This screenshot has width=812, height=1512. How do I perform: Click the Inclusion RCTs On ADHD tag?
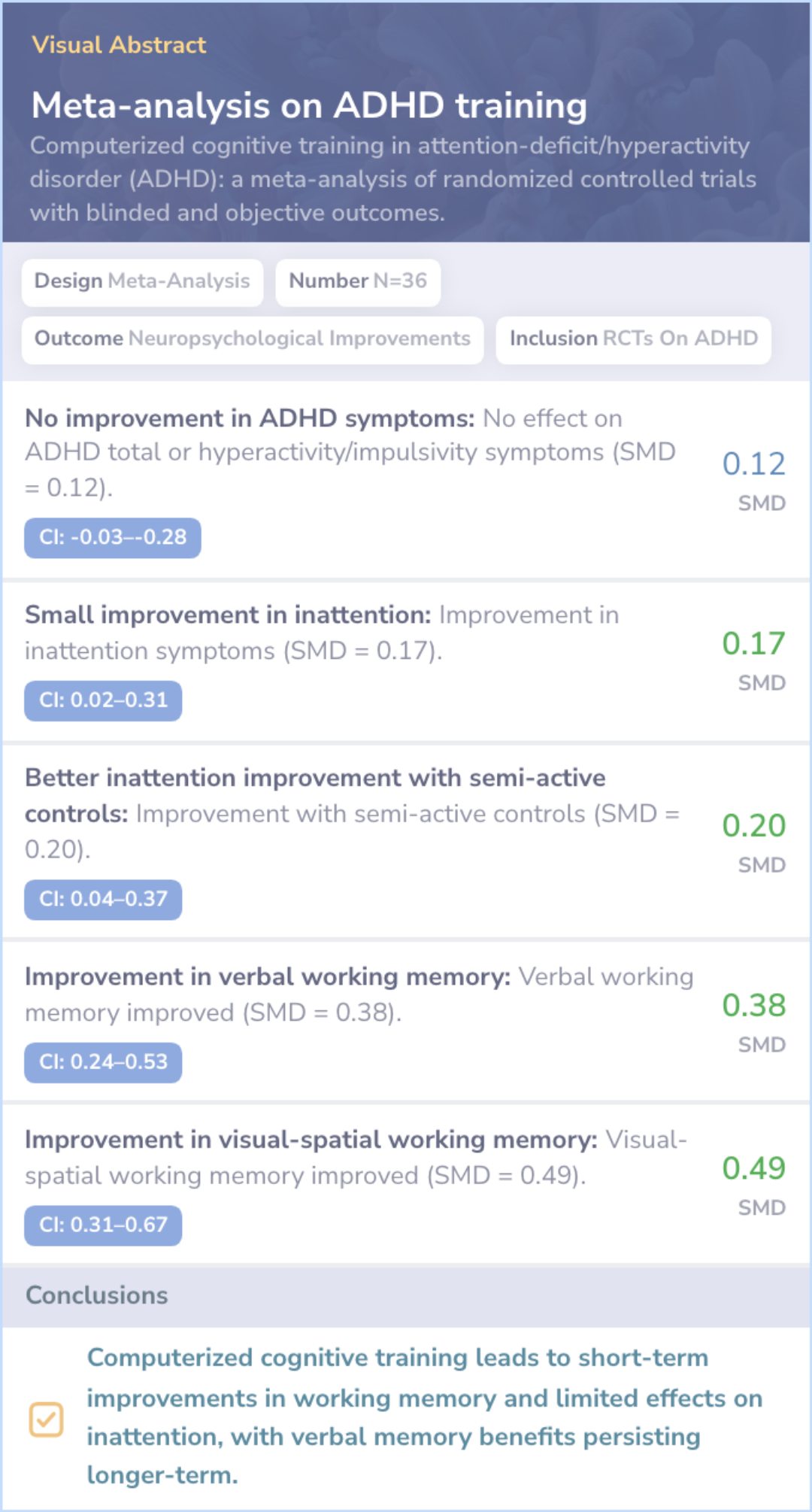click(x=634, y=339)
